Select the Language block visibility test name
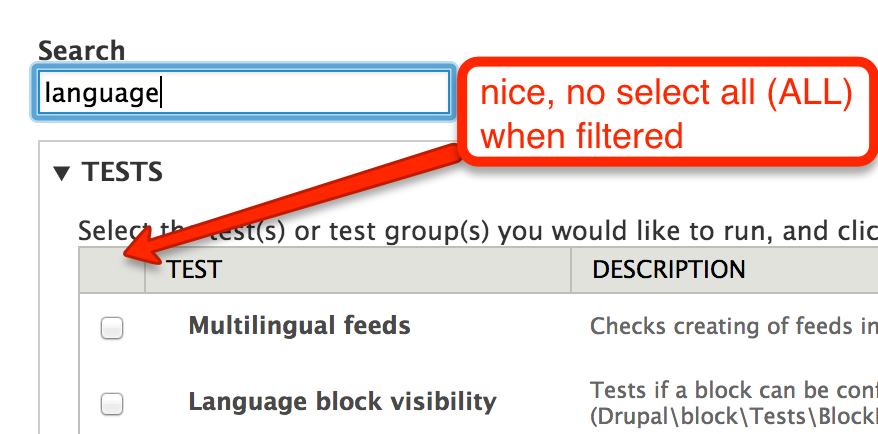This screenshot has width=878, height=434. click(x=342, y=402)
